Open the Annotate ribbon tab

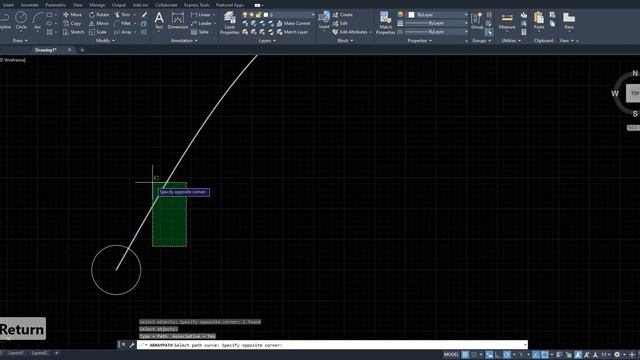point(29,5)
